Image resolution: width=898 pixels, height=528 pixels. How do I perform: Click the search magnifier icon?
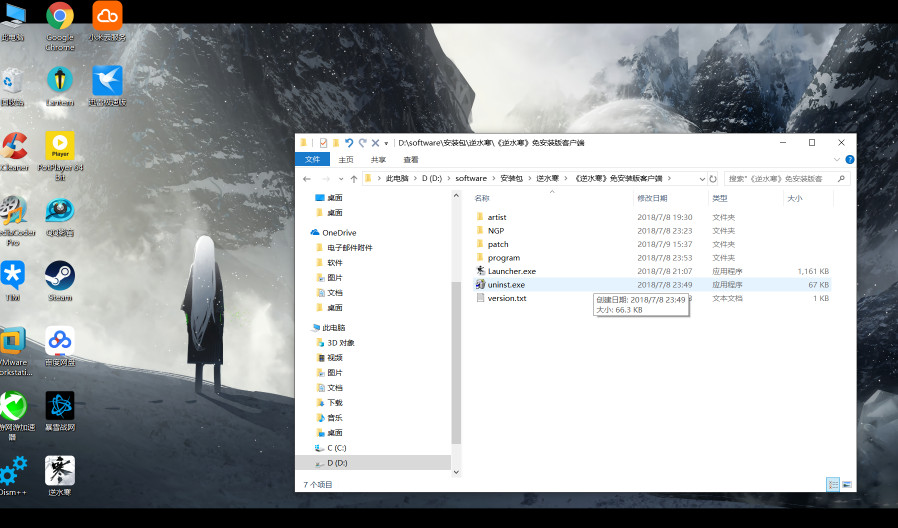click(x=841, y=179)
